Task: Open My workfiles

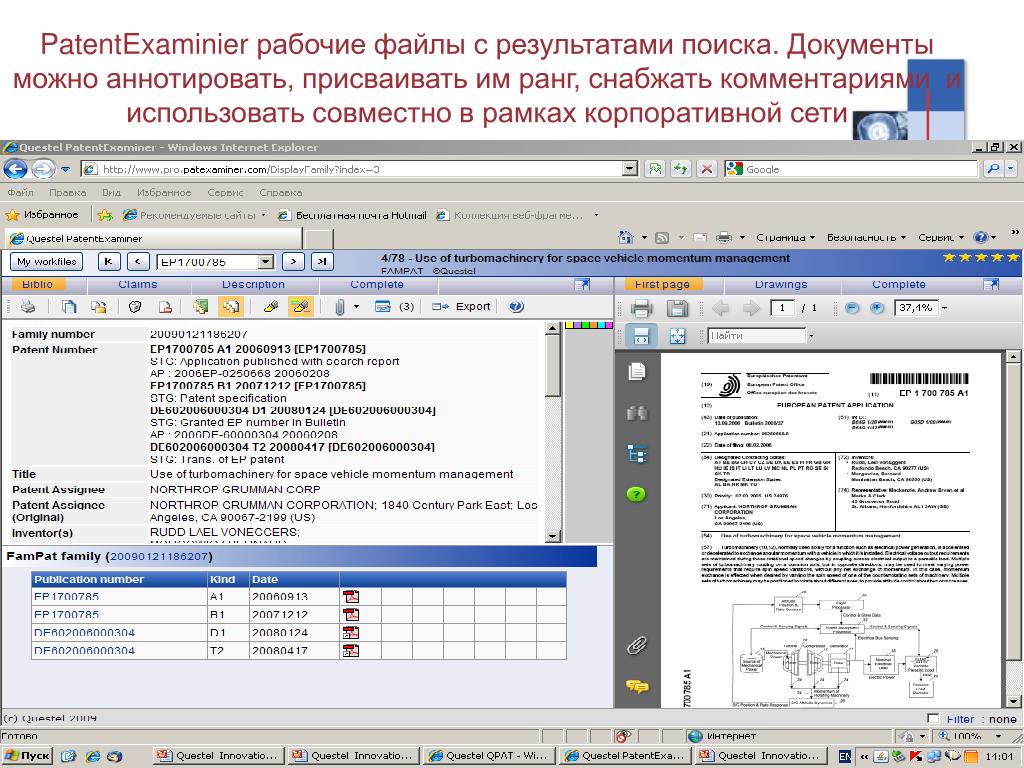Action: (x=46, y=262)
